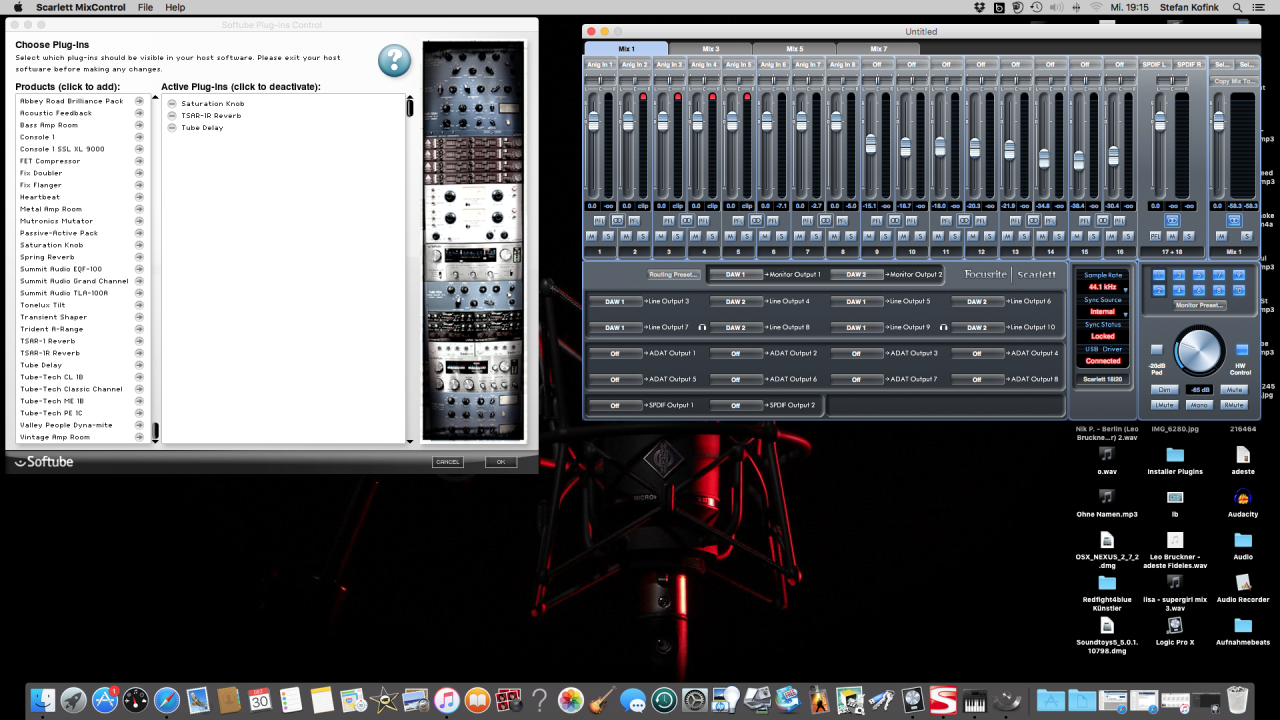The width and height of the screenshot is (1280, 720).
Task: Select monitor output button 10 in the monitor section
Action: (x=1239, y=290)
